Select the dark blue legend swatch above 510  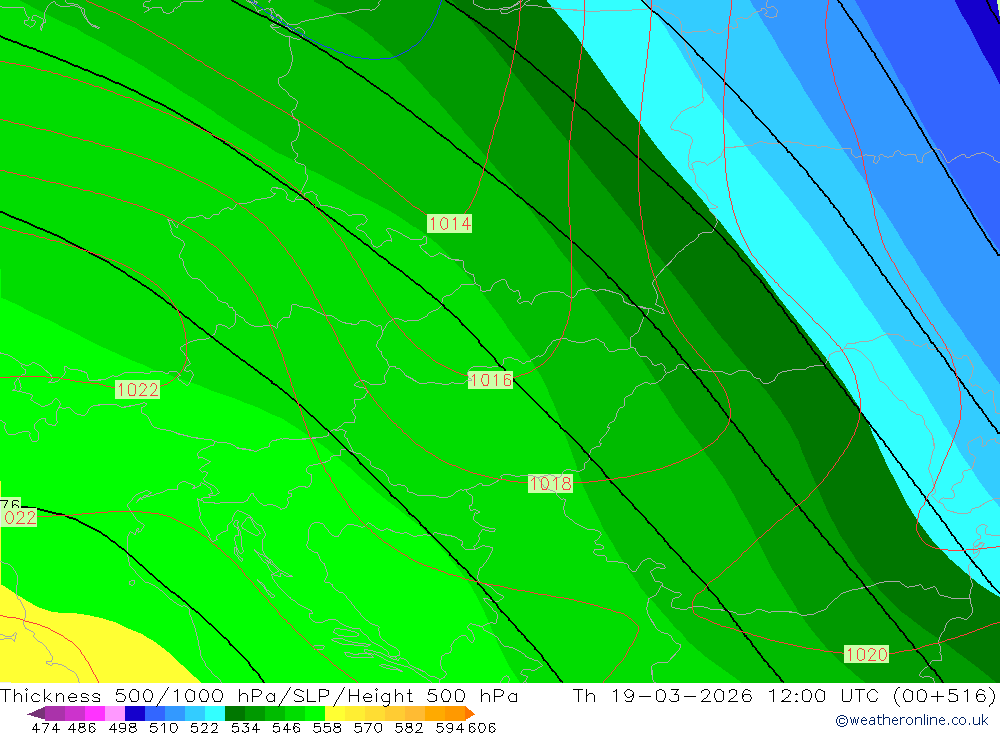[x=135, y=713]
